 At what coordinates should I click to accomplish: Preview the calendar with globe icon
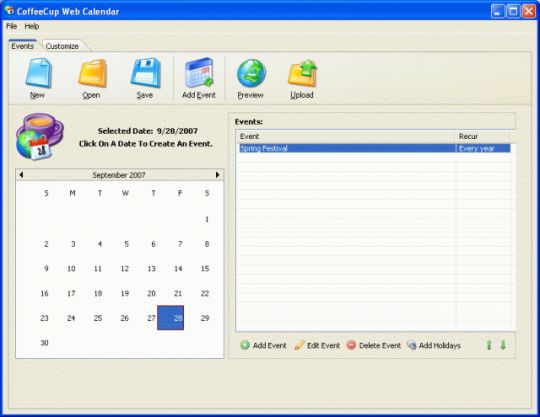coord(251,73)
